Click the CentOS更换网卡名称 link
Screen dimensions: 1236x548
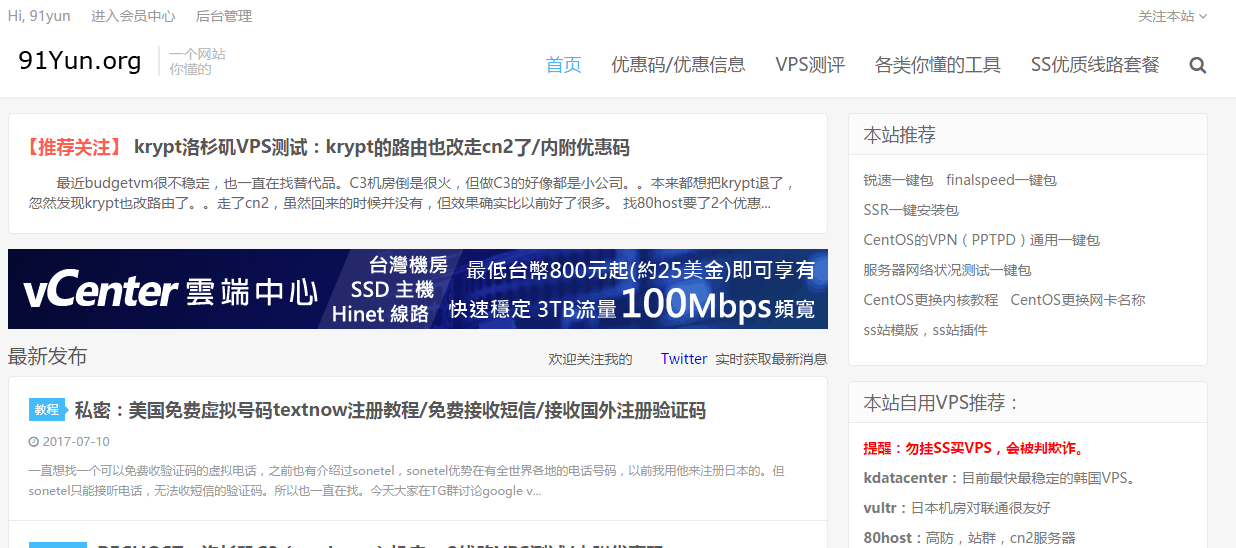tap(1077, 300)
